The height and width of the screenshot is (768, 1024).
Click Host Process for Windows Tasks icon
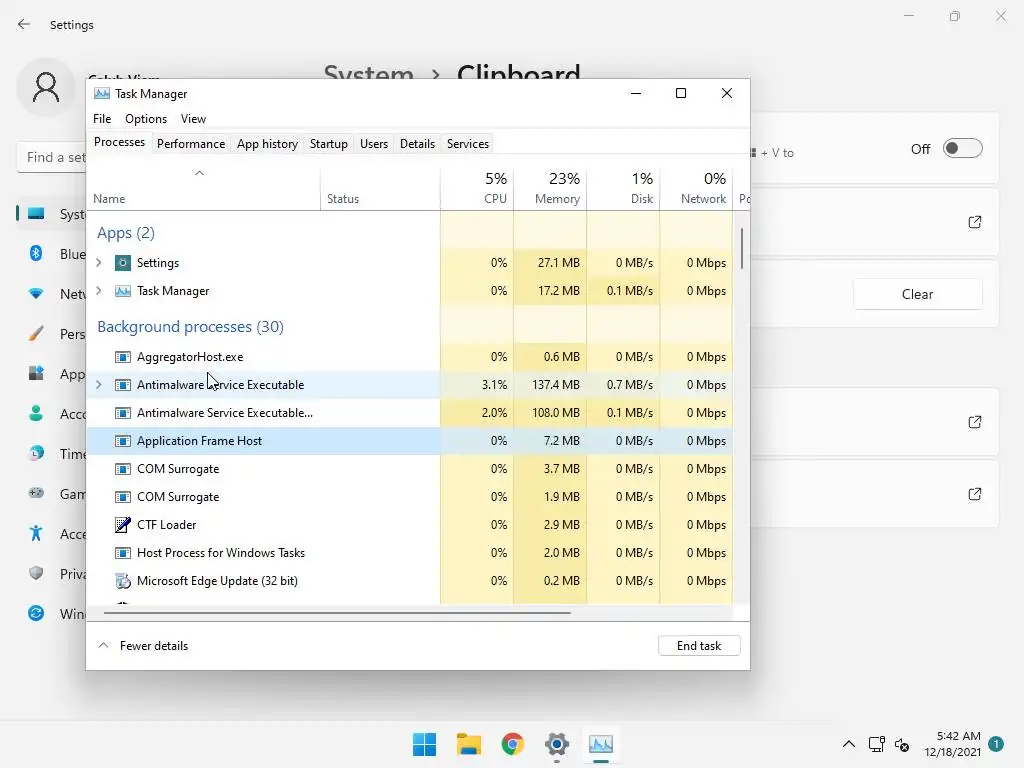pyautogui.click(x=123, y=552)
